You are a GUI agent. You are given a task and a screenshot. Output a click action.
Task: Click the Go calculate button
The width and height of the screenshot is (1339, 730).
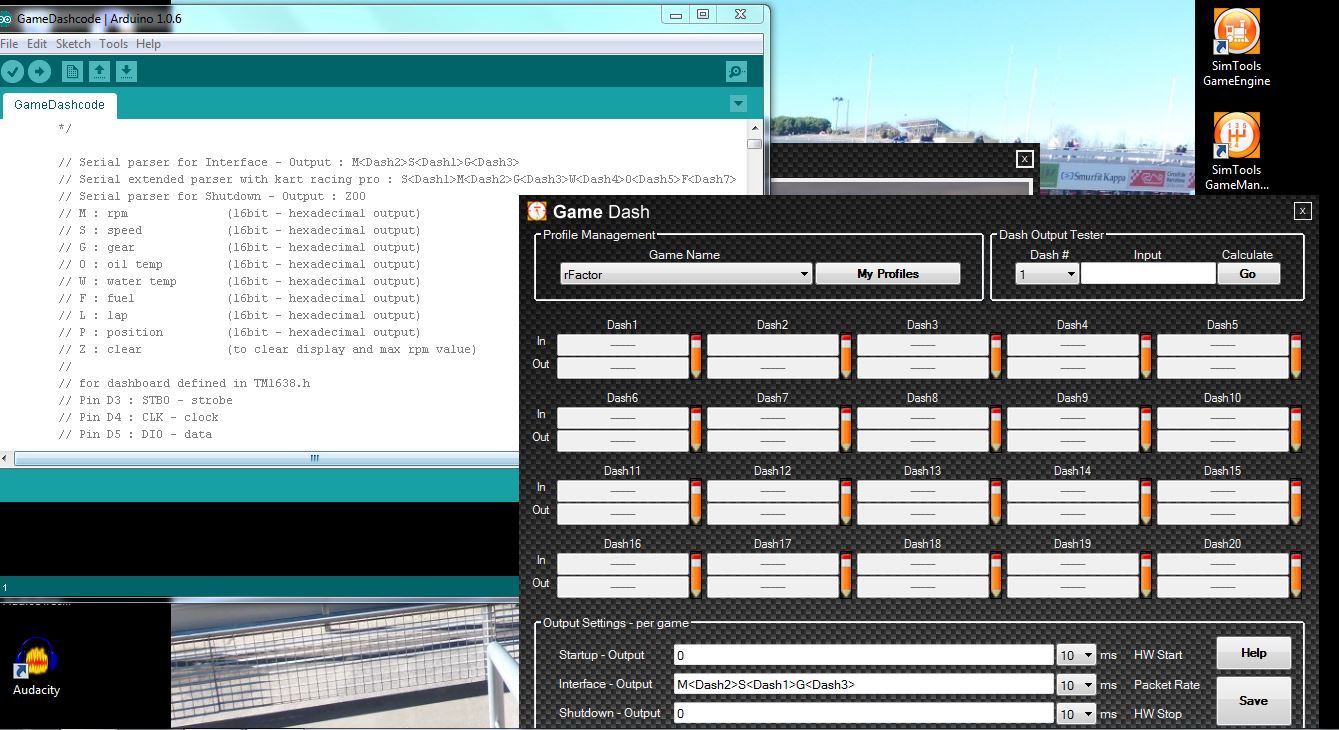pyautogui.click(x=1248, y=274)
